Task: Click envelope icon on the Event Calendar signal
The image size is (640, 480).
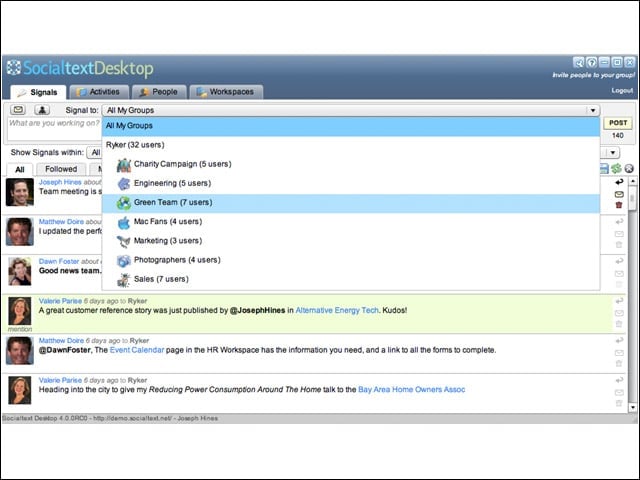Action: pos(619,353)
